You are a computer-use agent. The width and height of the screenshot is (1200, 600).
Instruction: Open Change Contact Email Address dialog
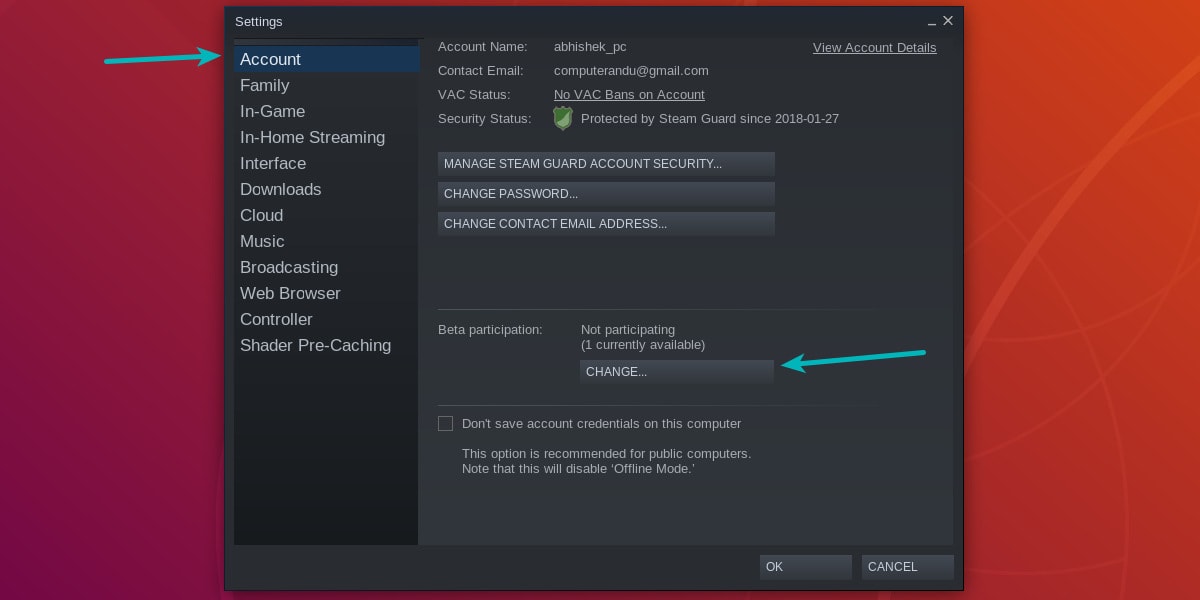[606, 223]
